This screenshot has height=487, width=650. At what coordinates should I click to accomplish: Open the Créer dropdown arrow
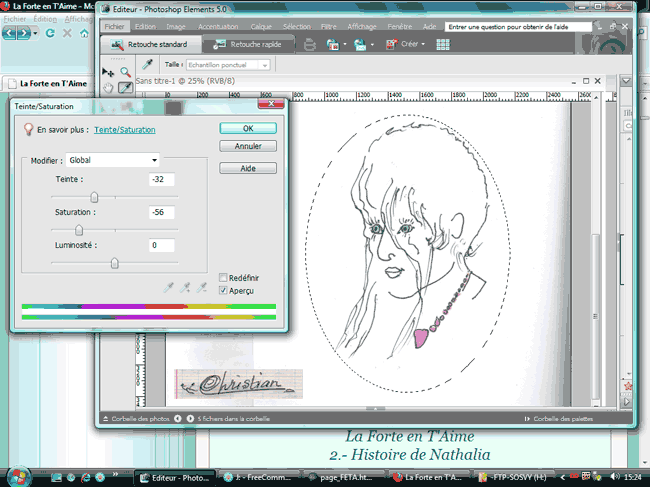423,44
